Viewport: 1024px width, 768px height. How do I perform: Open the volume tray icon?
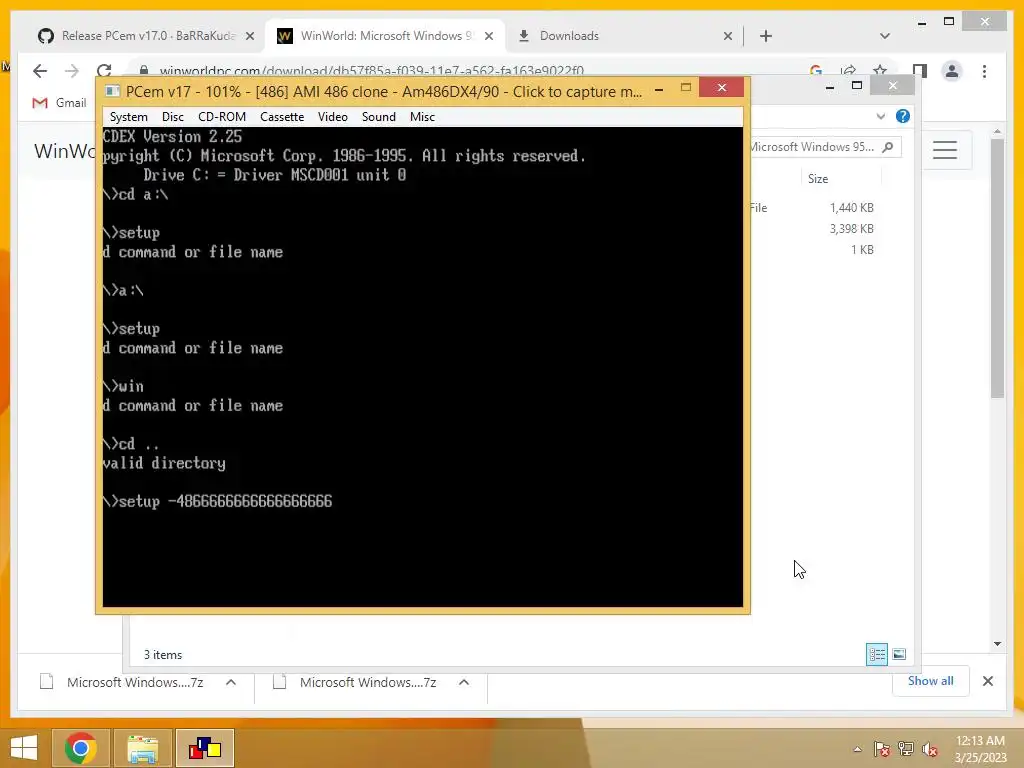(x=929, y=749)
